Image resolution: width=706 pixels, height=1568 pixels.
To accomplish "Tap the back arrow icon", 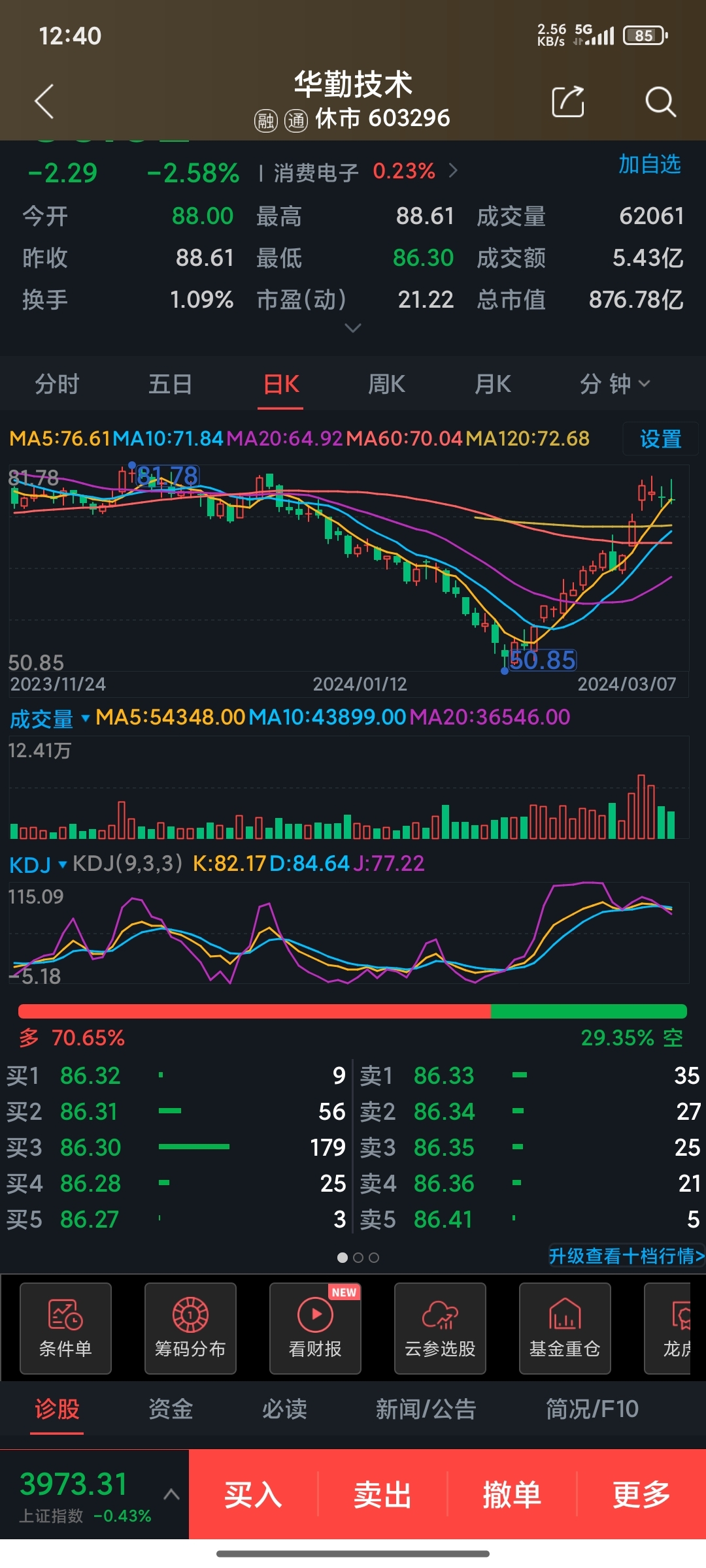I will (44, 102).
